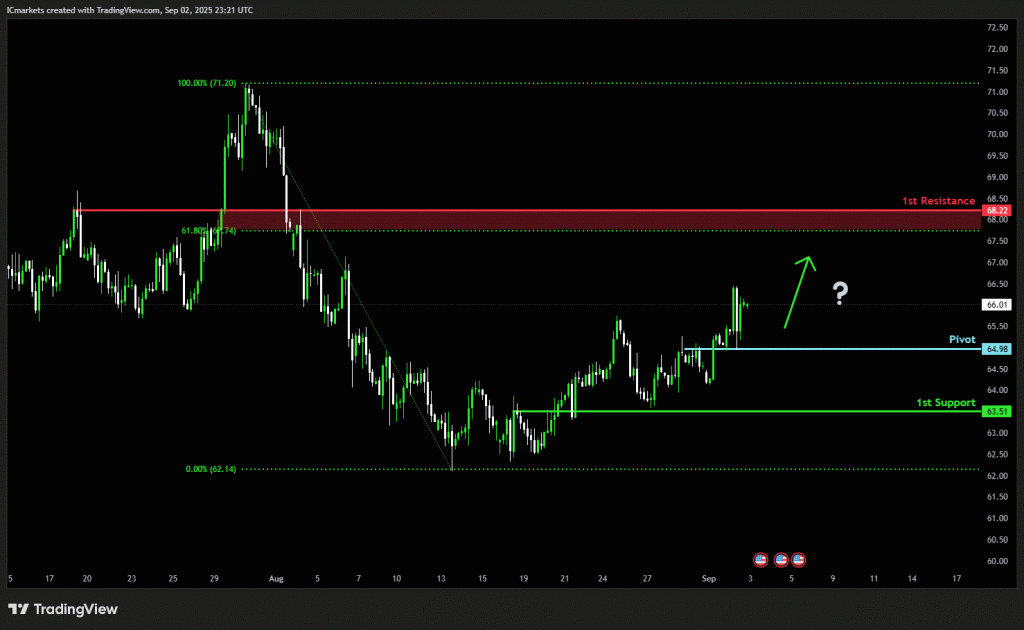Click the '1st Support' text label
Screen dimensions: 1024x630
click(946, 402)
